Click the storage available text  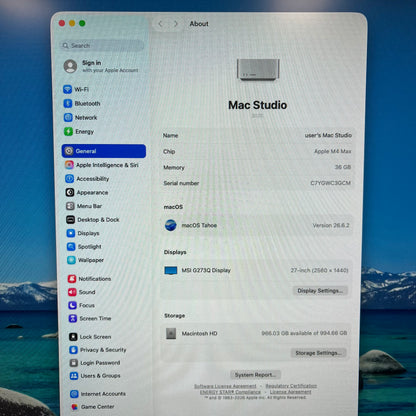click(304, 333)
